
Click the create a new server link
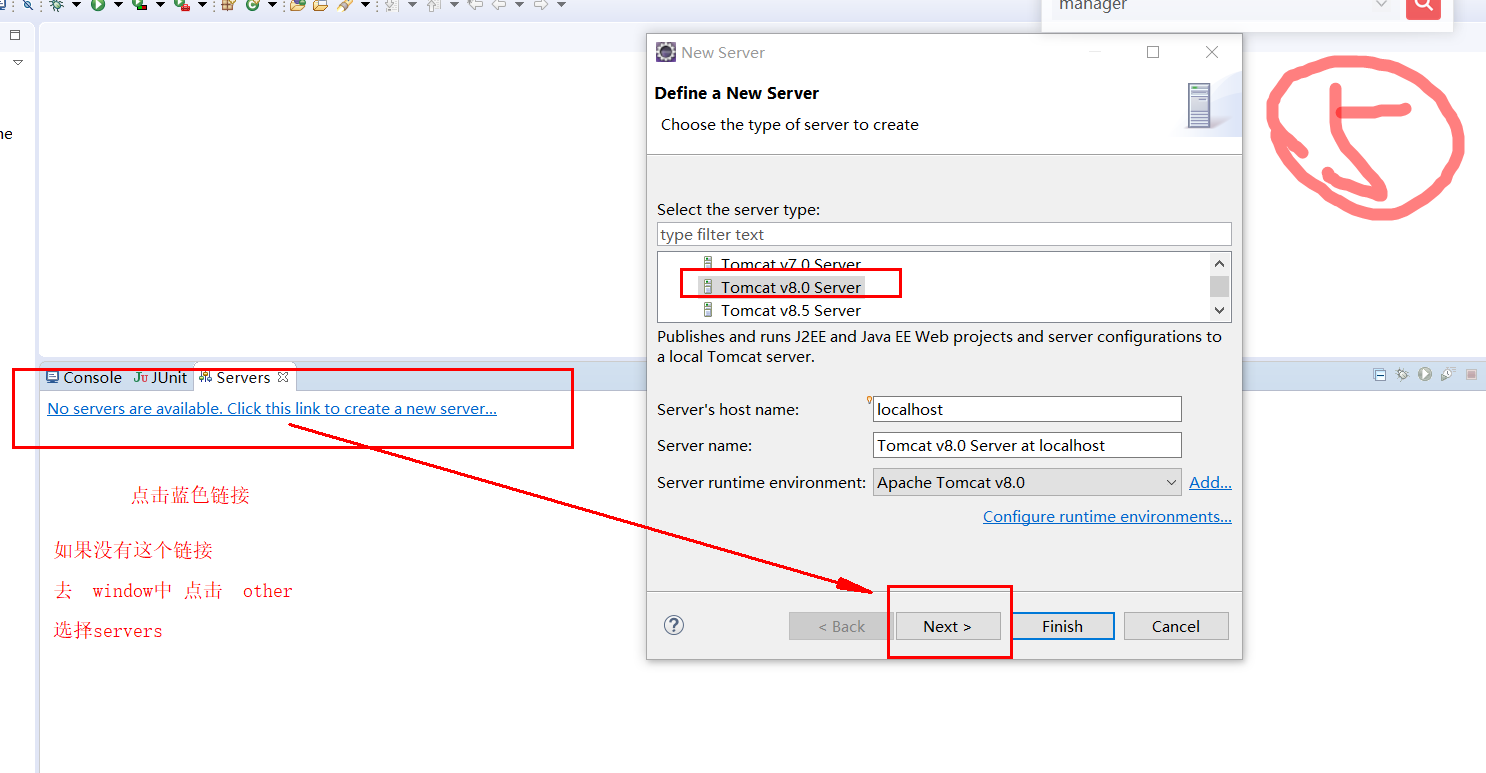click(x=272, y=408)
